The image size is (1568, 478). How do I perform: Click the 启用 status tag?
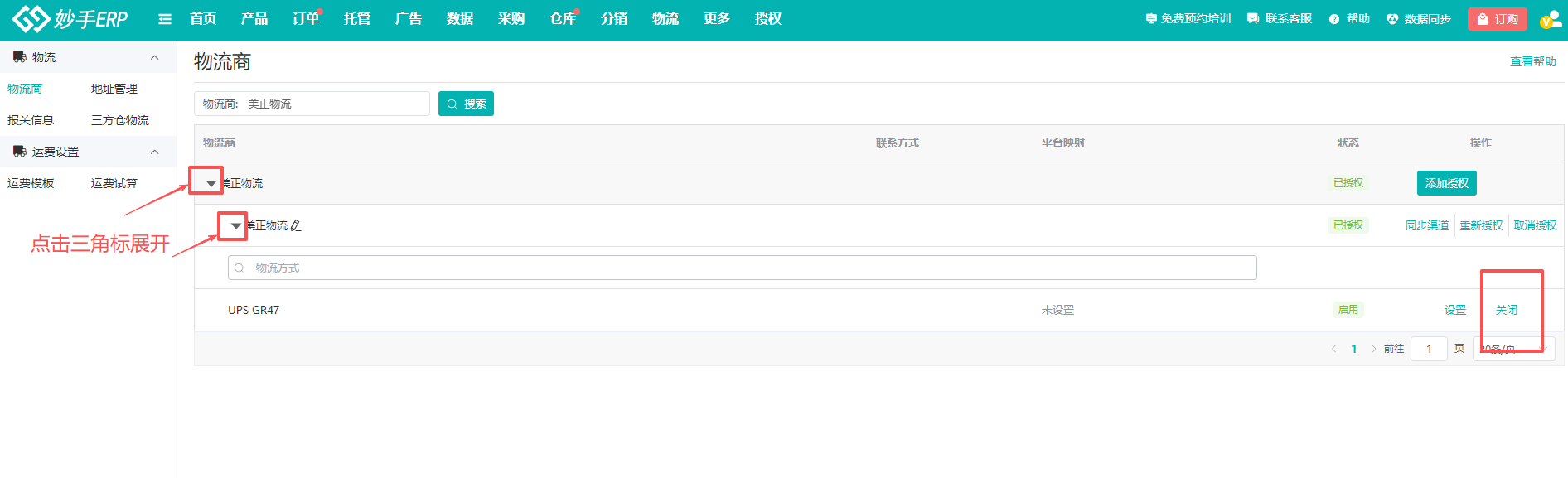[1348, 310]
